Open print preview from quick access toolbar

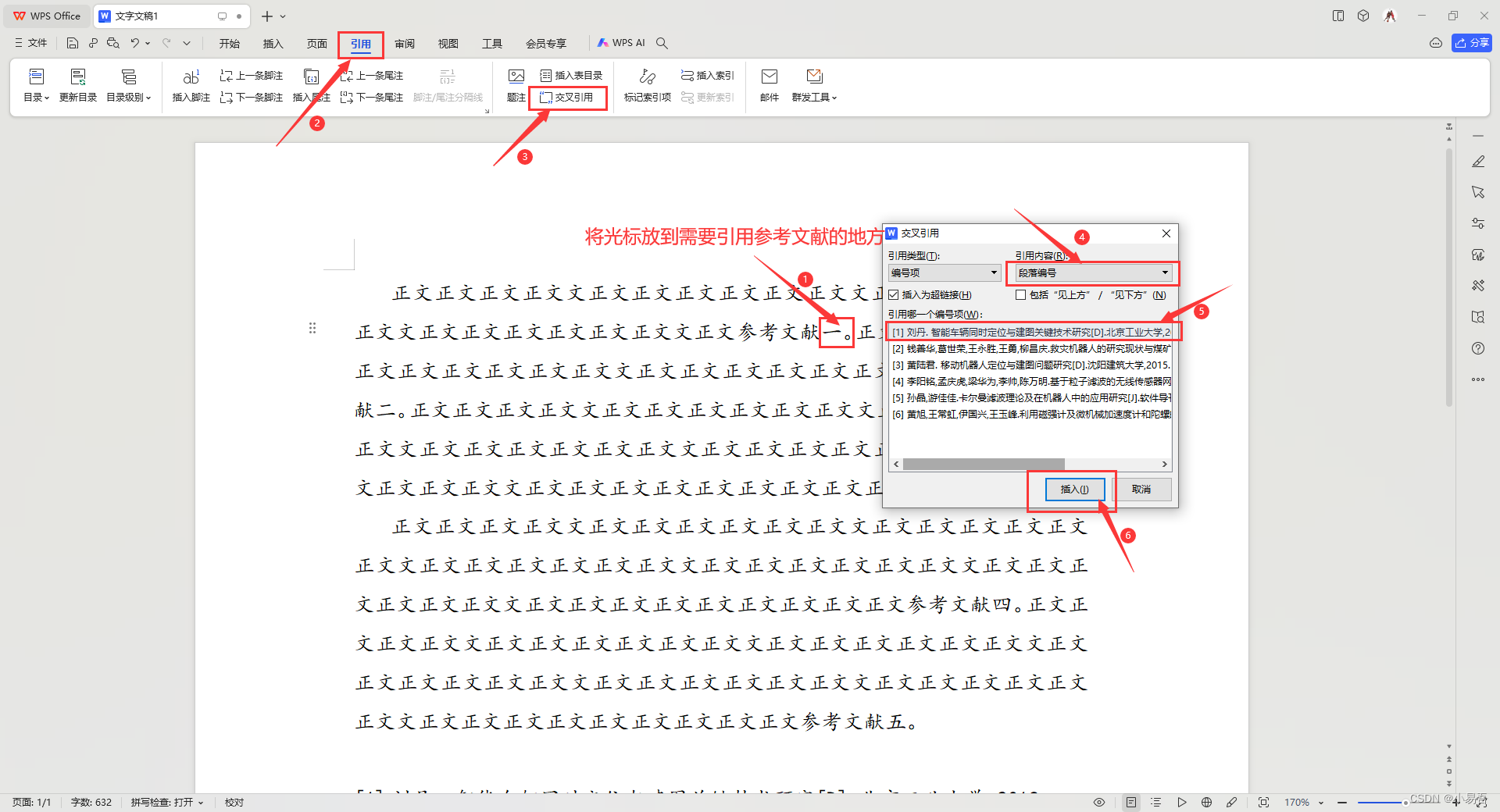[113, 43]
